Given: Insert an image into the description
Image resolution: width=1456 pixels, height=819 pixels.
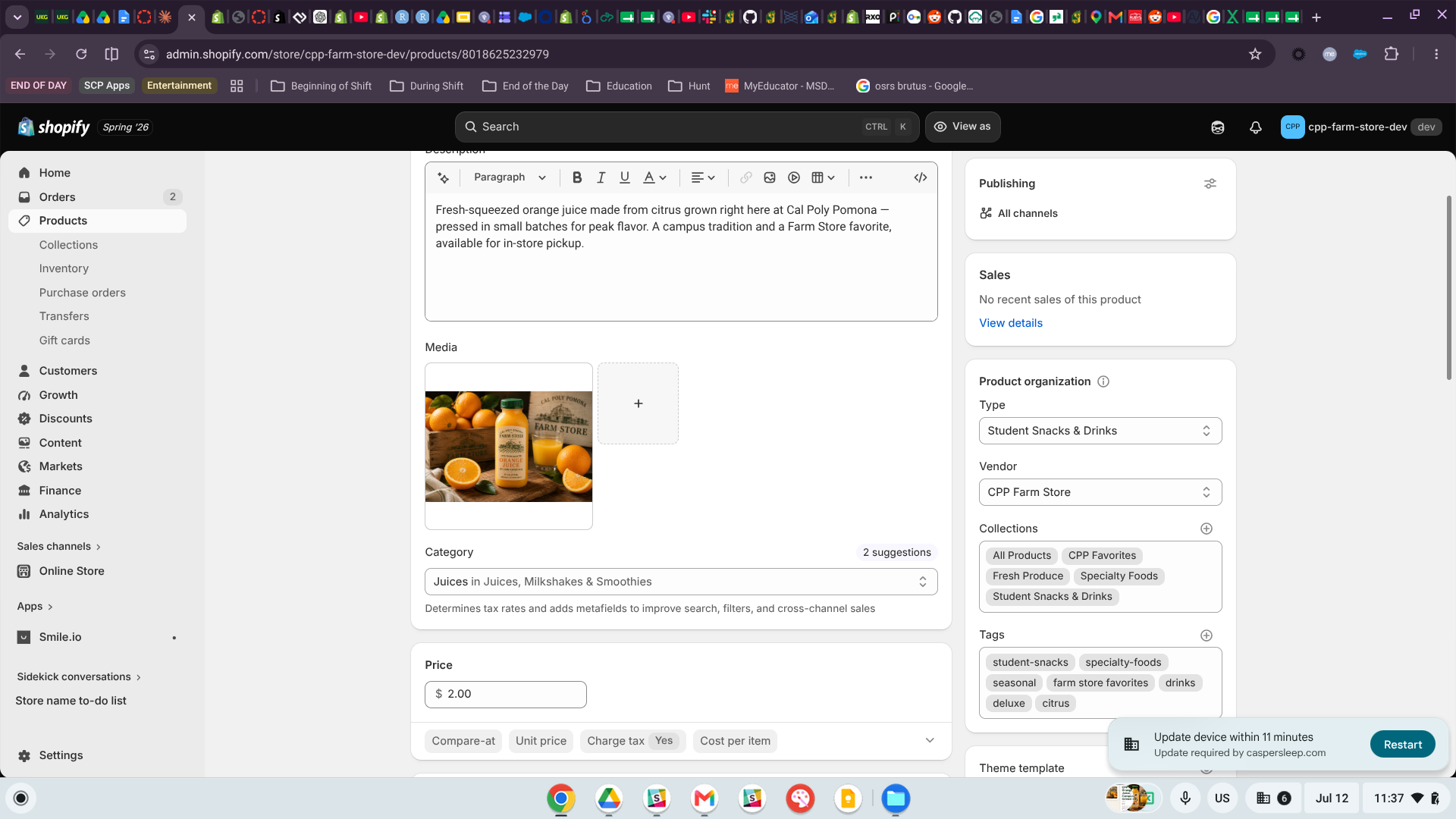Looking at the screenshot, I should [x=770, y=177].
